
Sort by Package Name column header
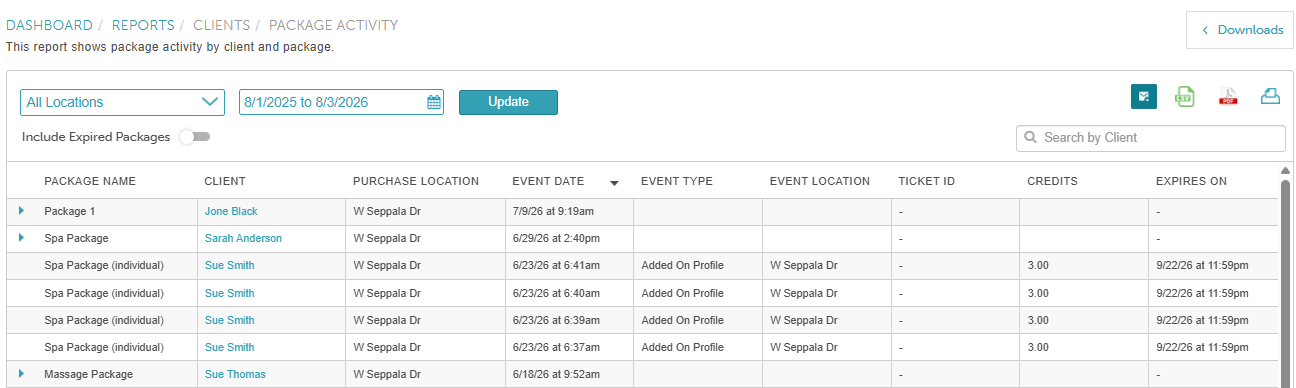pyautogui.click(x=90, y=182)
